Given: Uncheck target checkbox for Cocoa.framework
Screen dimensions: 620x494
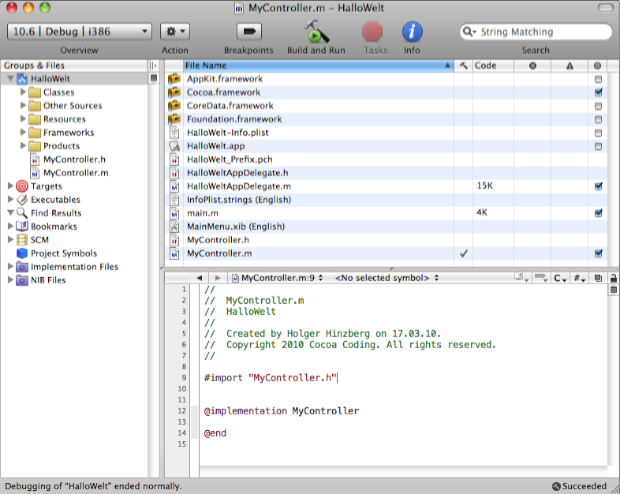Looking at the screenshot, I should click(x=598, y=93).
